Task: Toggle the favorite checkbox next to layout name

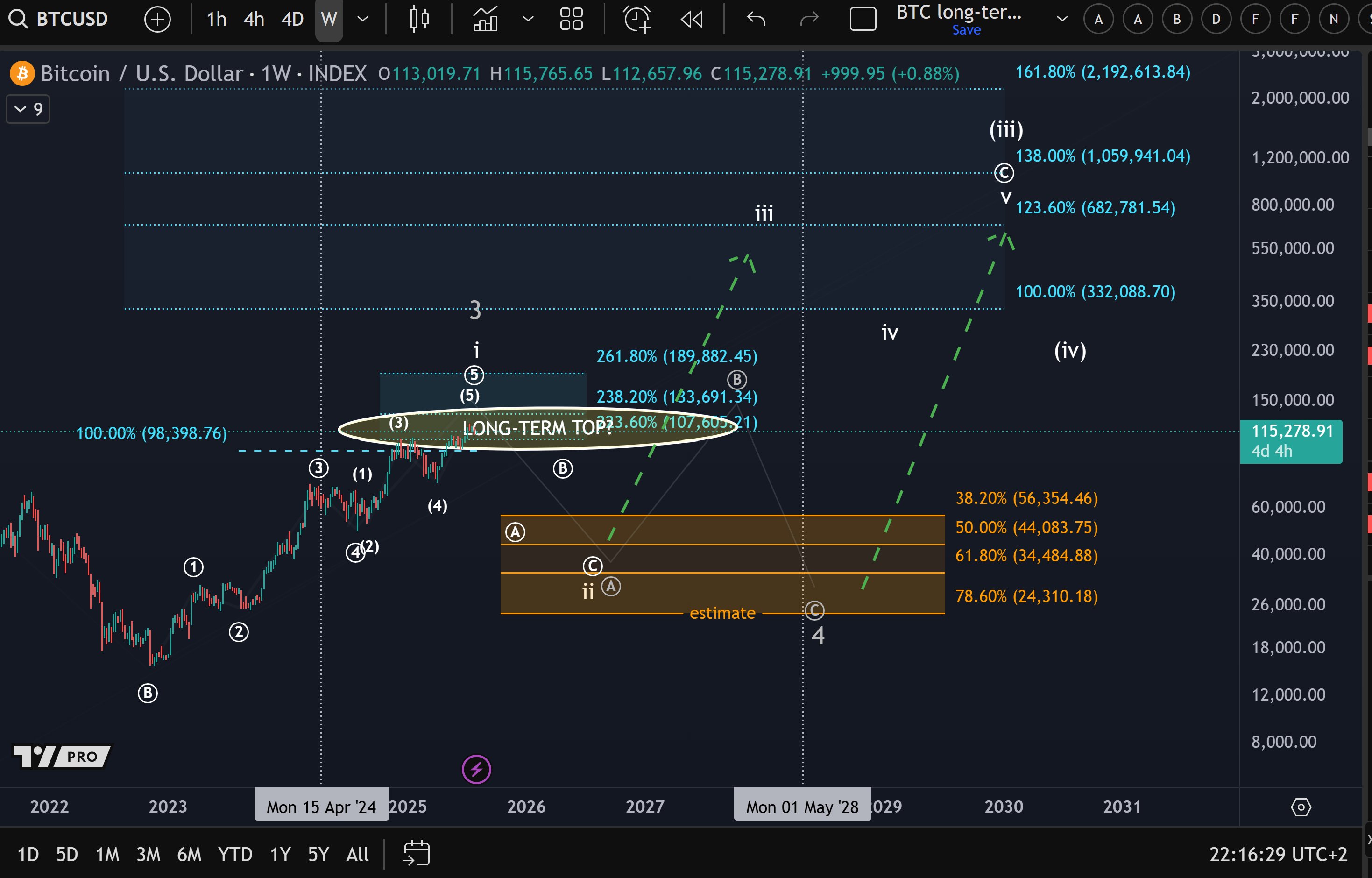Action: point(863,19)
